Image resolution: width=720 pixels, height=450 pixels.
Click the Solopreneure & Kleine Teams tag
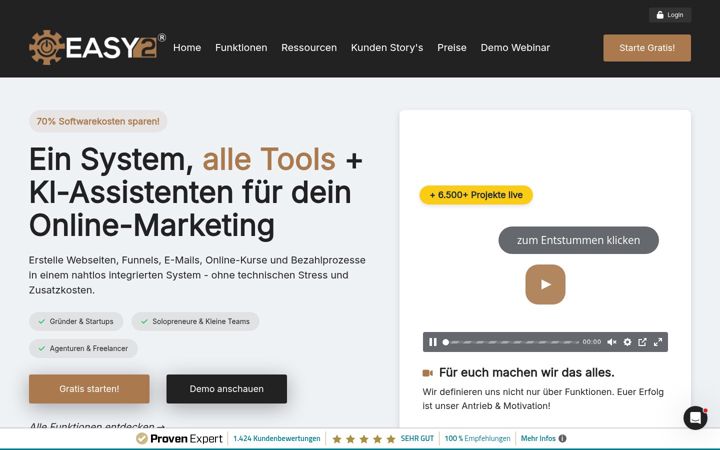(x=195, y=321)
